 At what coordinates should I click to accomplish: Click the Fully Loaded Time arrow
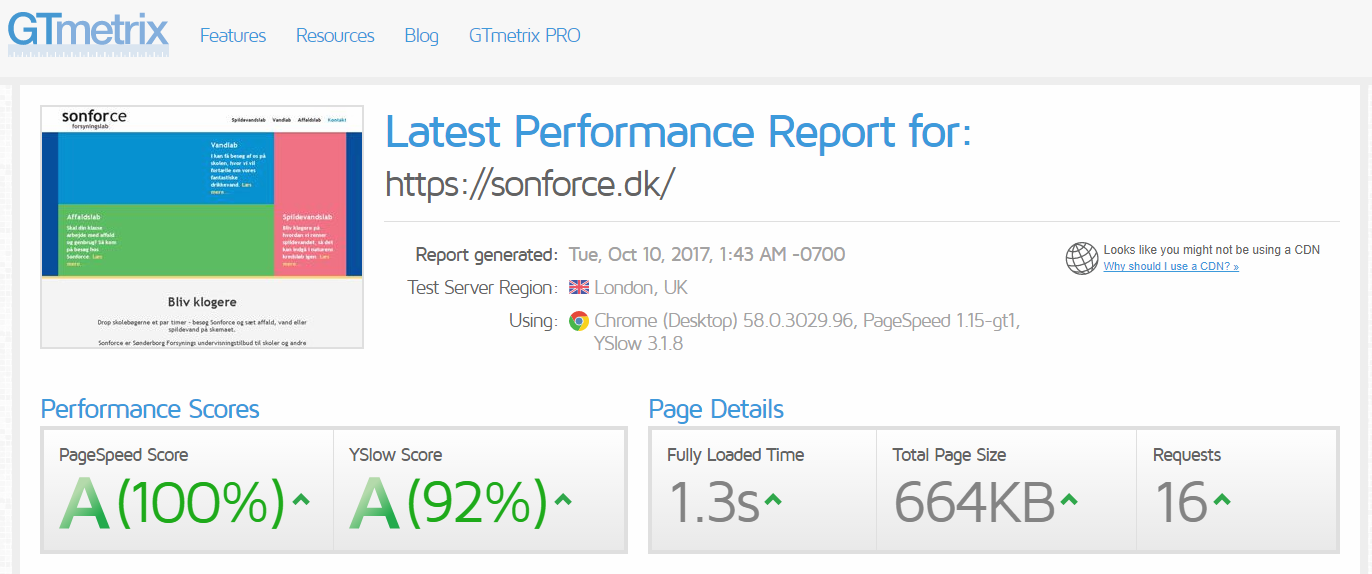[x=773, y=499]
